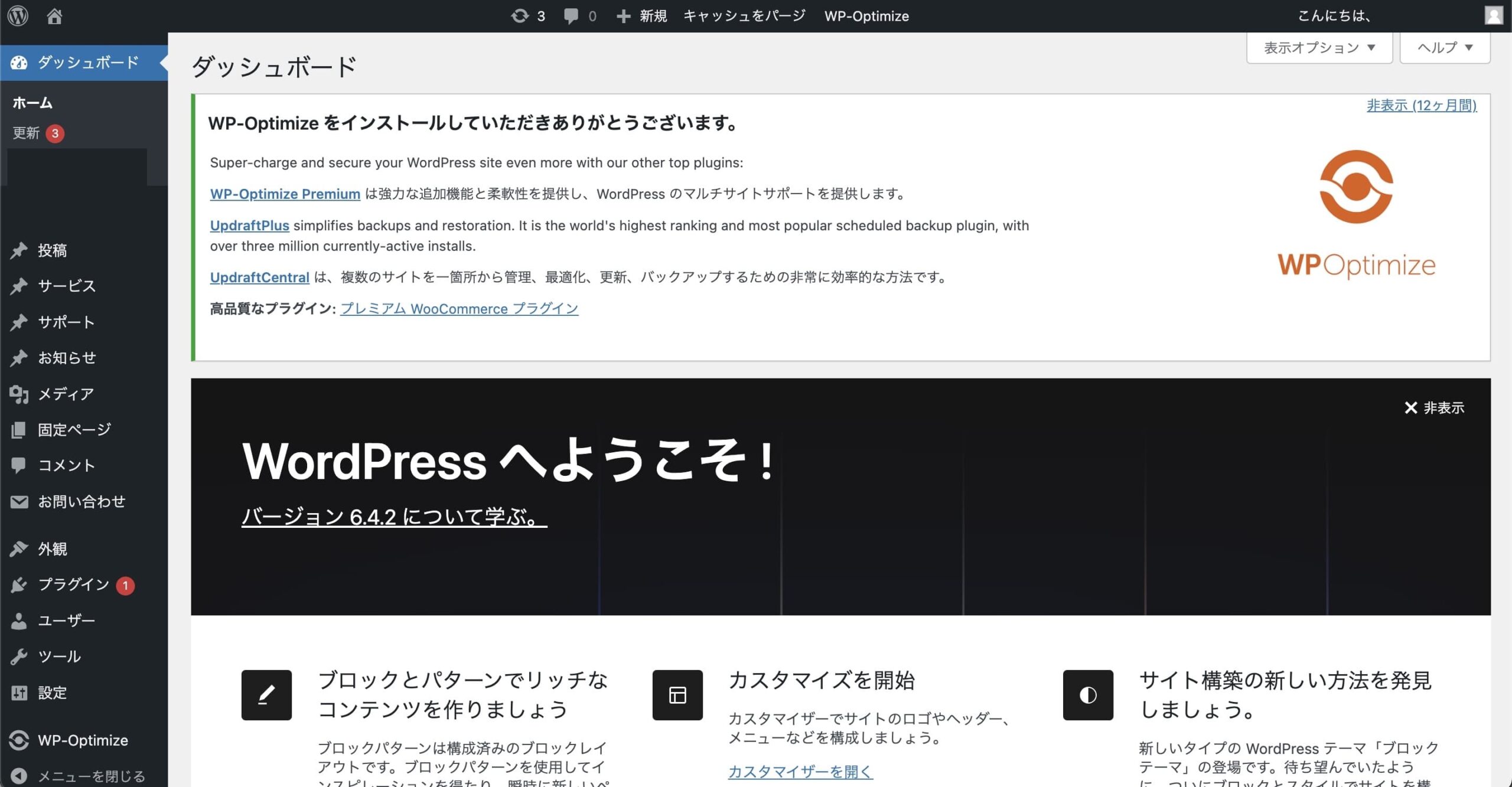Click the envelope icon next to お問い合わせ
1512x787 pixels.
(x=19, y=502)
